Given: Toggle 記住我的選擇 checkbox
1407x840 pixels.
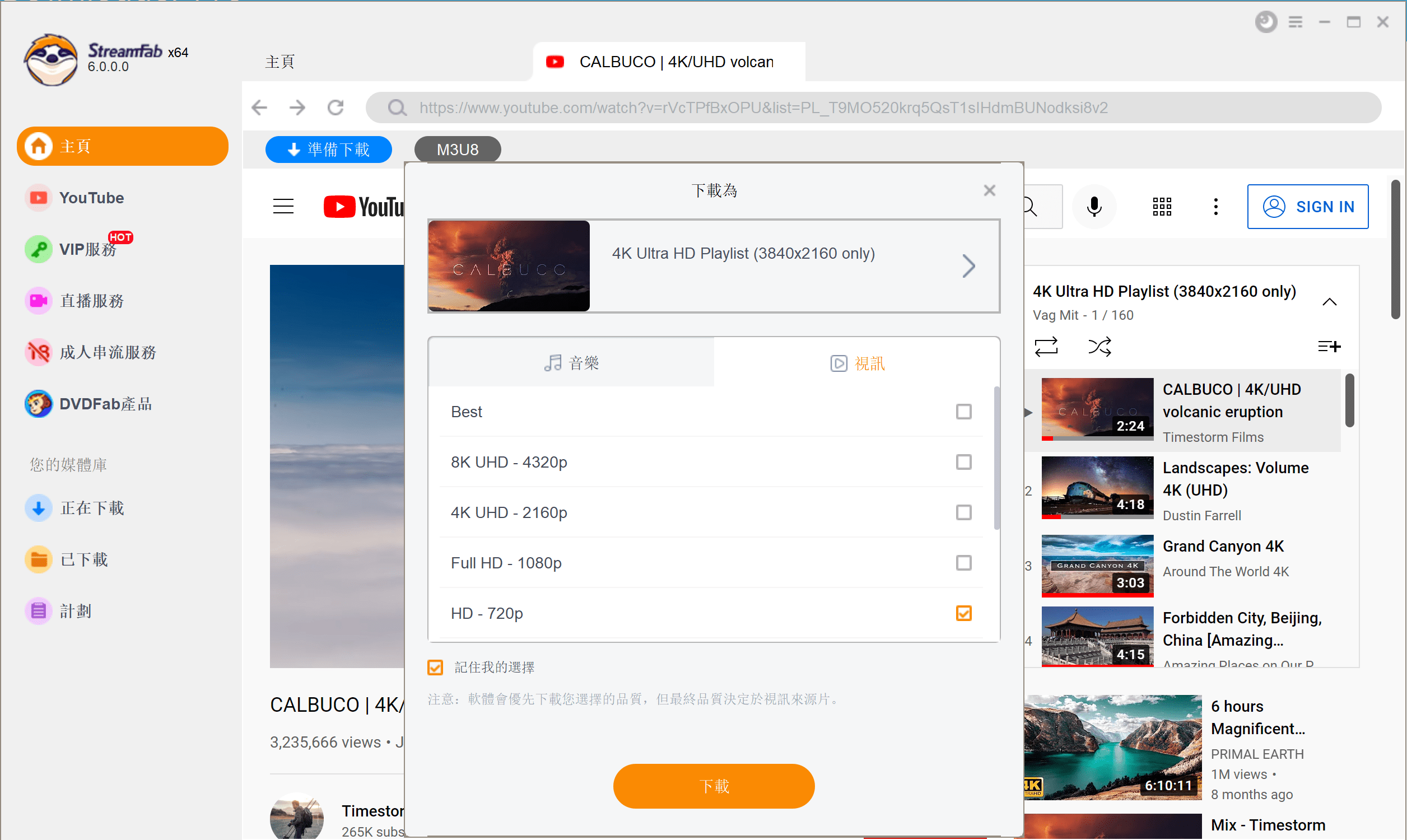Looking at the screenshot, I should click(435, 668).
